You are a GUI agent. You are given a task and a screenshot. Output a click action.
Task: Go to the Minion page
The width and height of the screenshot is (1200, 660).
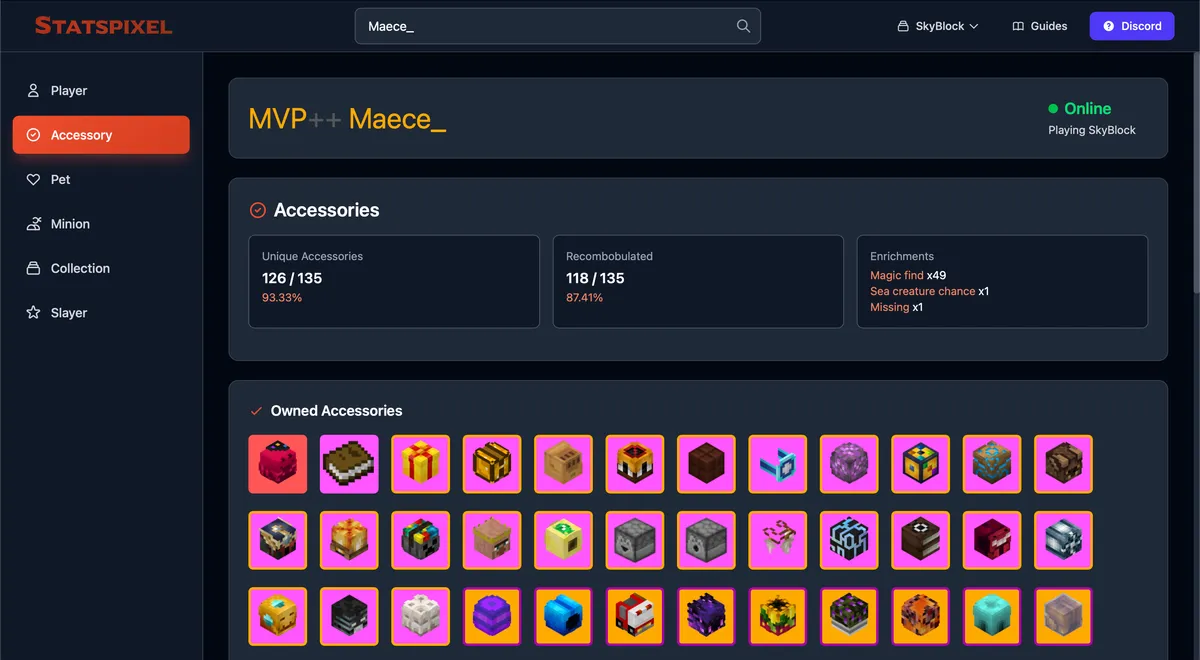tap(70, 224)
